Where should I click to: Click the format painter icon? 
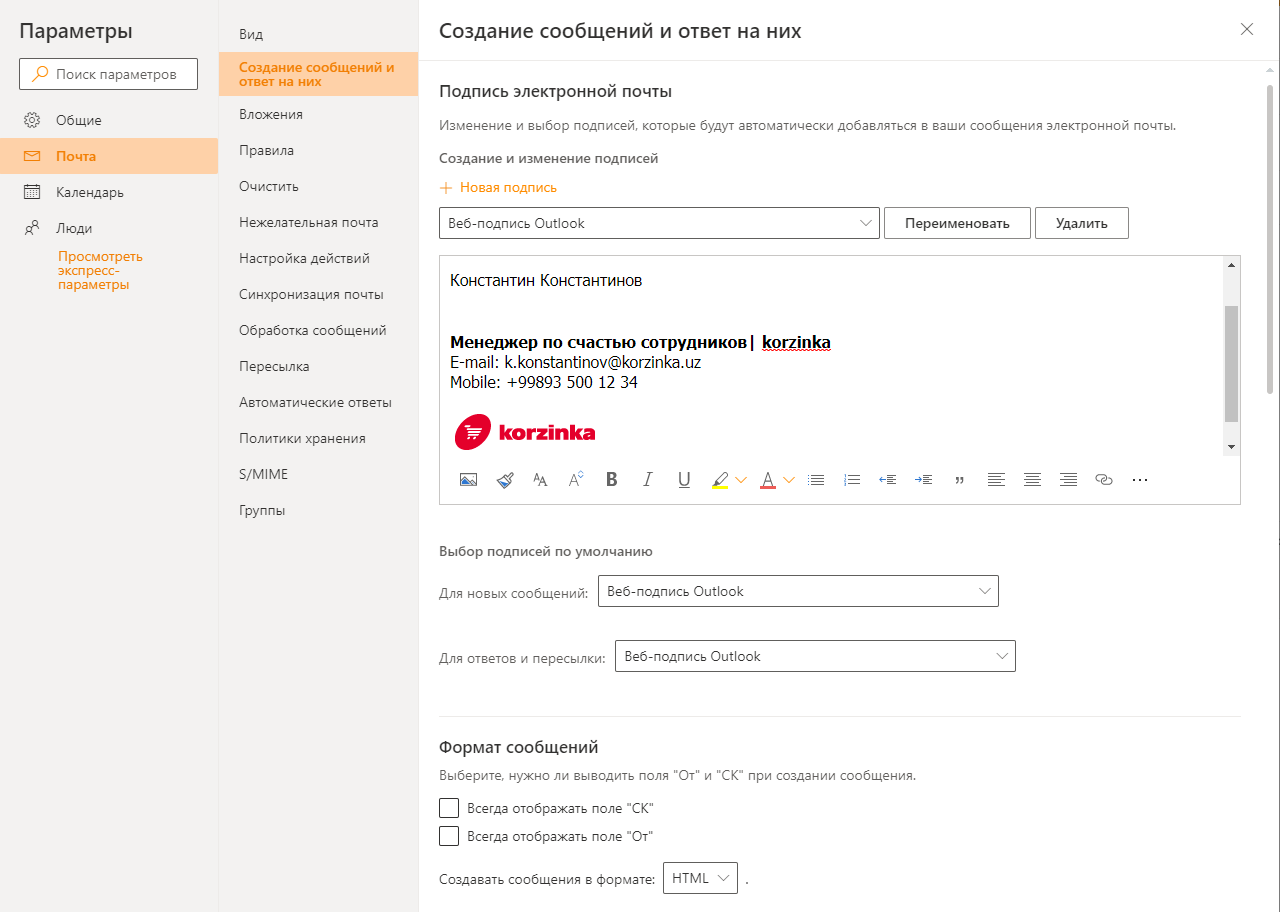tap(505, 480)
